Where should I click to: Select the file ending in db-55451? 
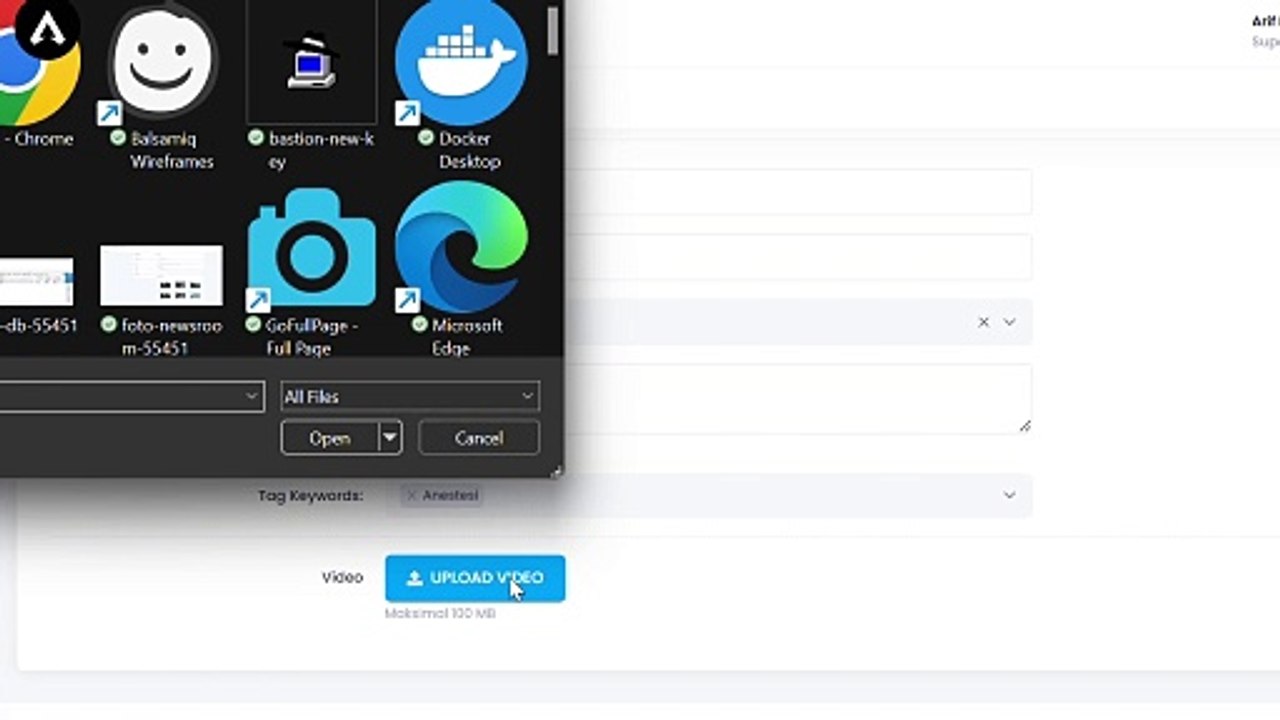(37, 290)
